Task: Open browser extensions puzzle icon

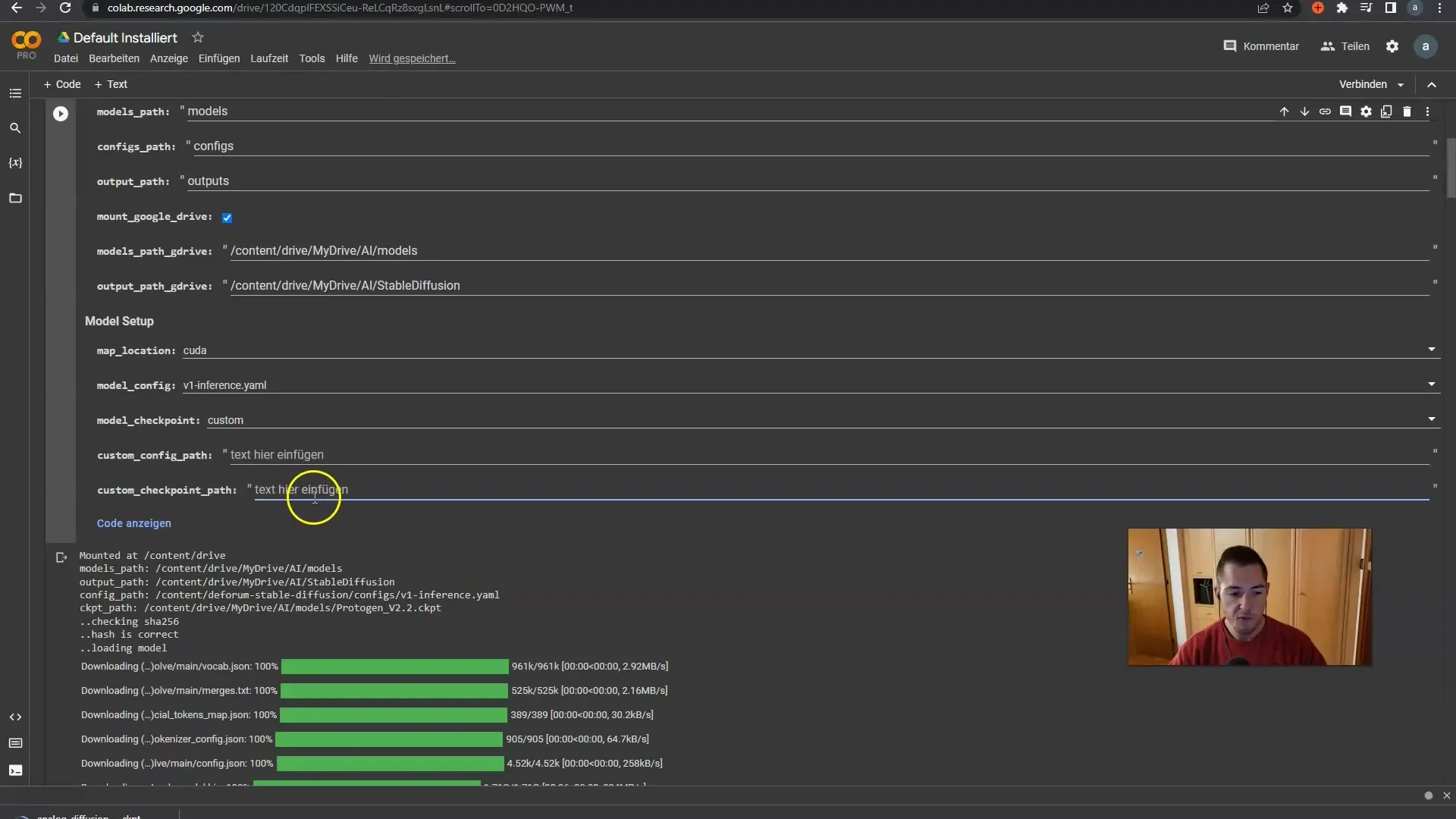Action: 1342,8
